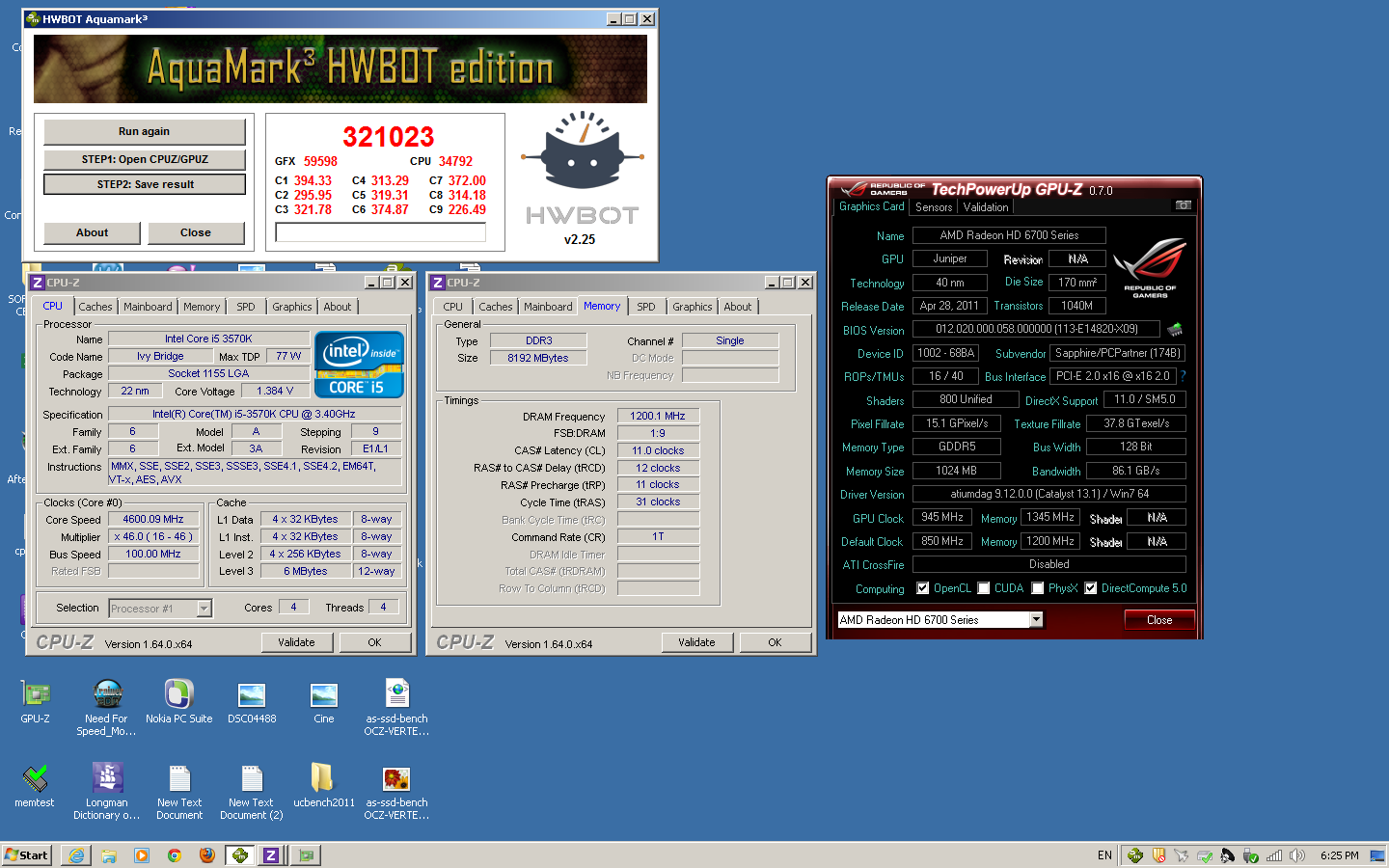The height and width of the screenshot is (868, 1389).
Task: Click OK in the right CPU-Z window
Action: point(775,642)
